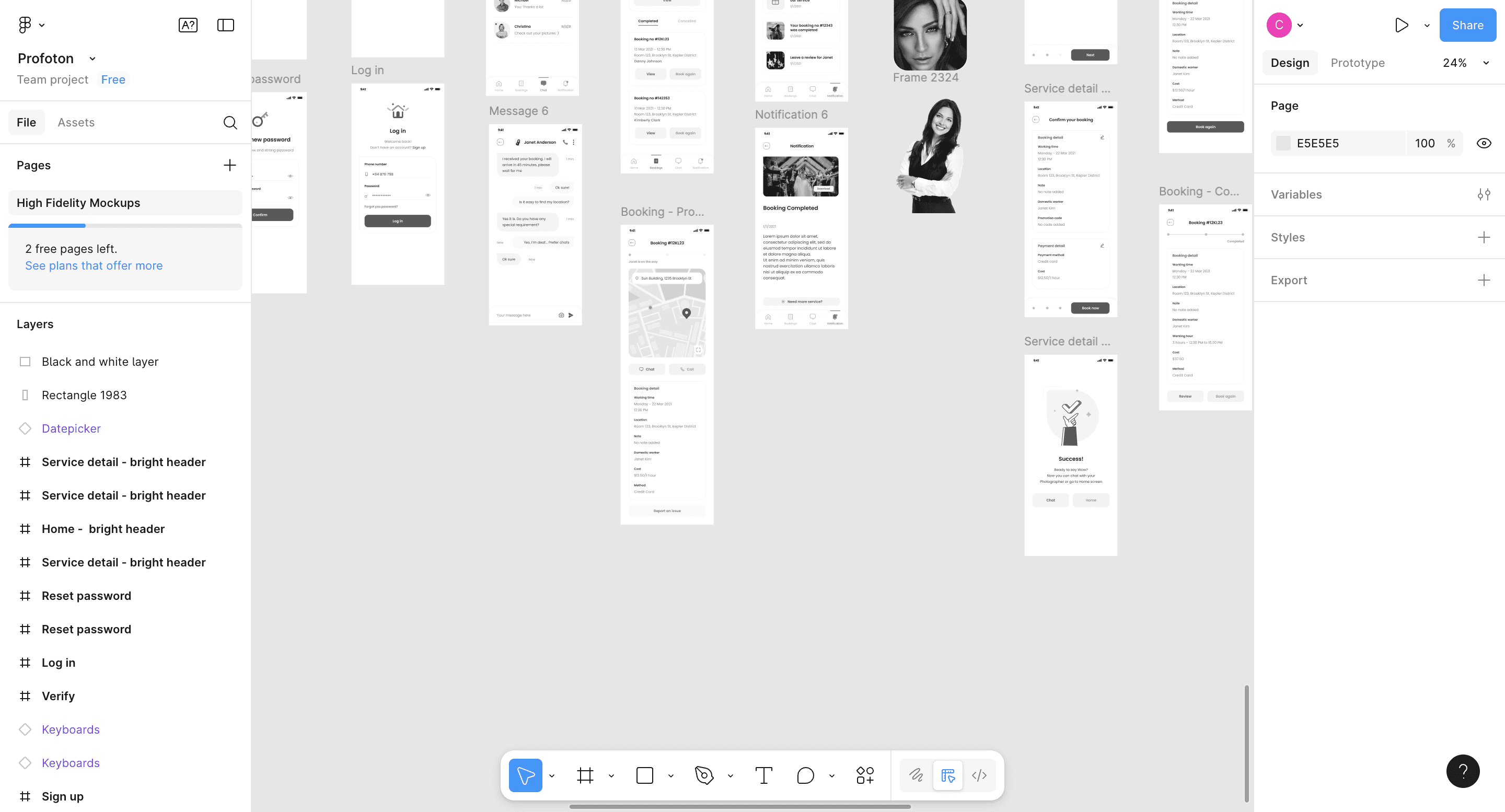Switch to the Prototype tab

[x=1357, y=63]
